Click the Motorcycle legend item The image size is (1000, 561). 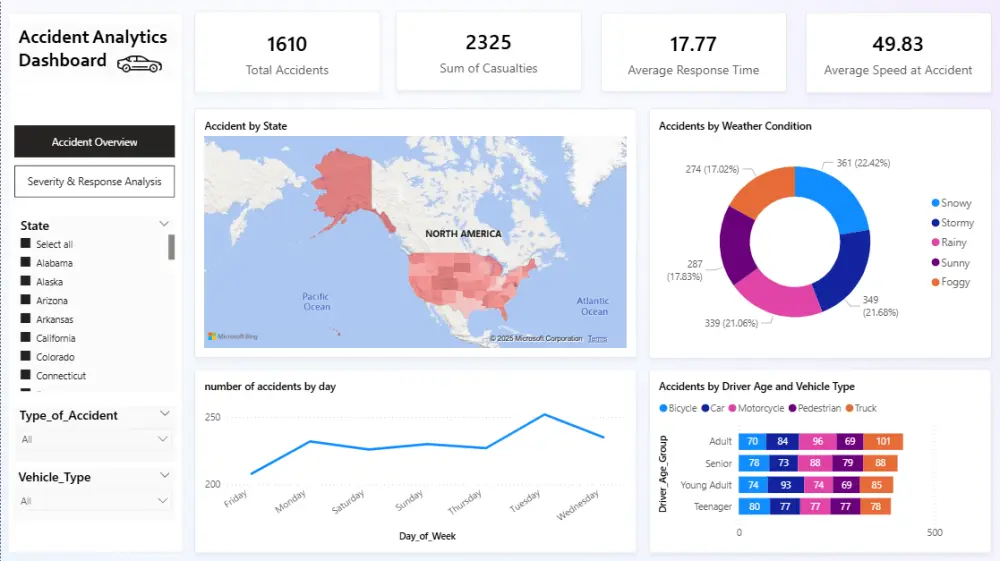[756, 408]
